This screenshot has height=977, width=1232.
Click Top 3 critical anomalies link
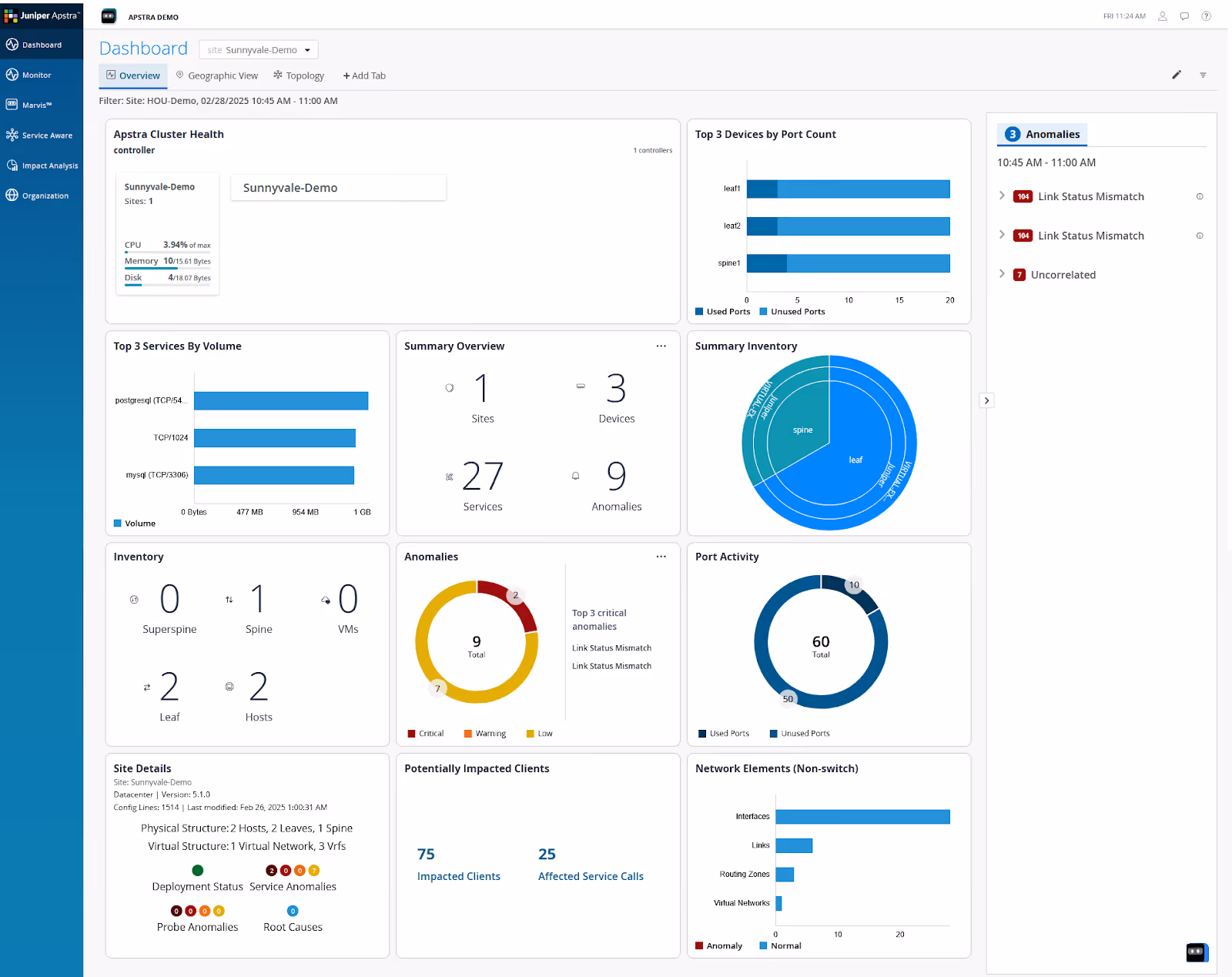click(x=599, y=620)
